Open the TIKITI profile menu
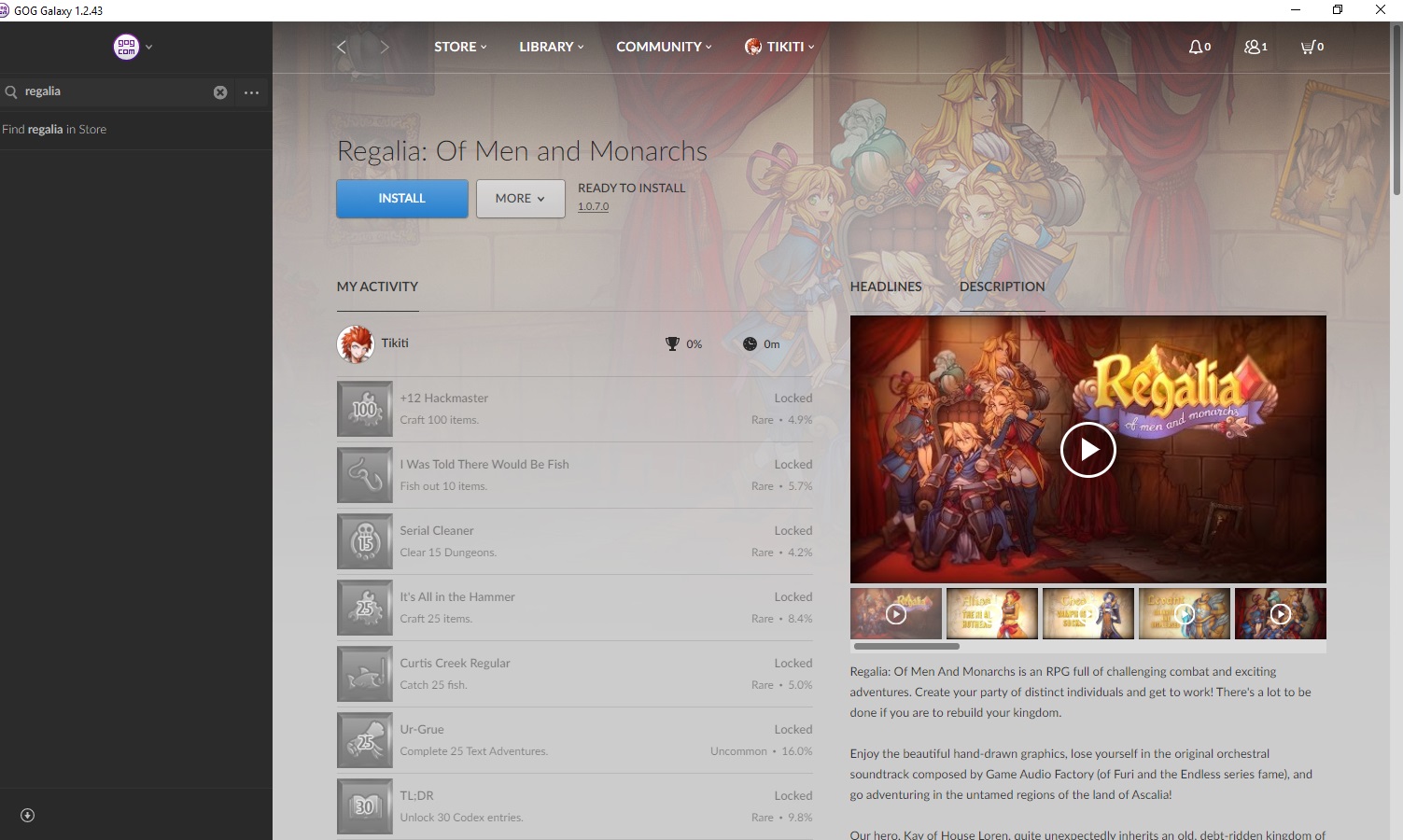 click(x=779, y=47)
